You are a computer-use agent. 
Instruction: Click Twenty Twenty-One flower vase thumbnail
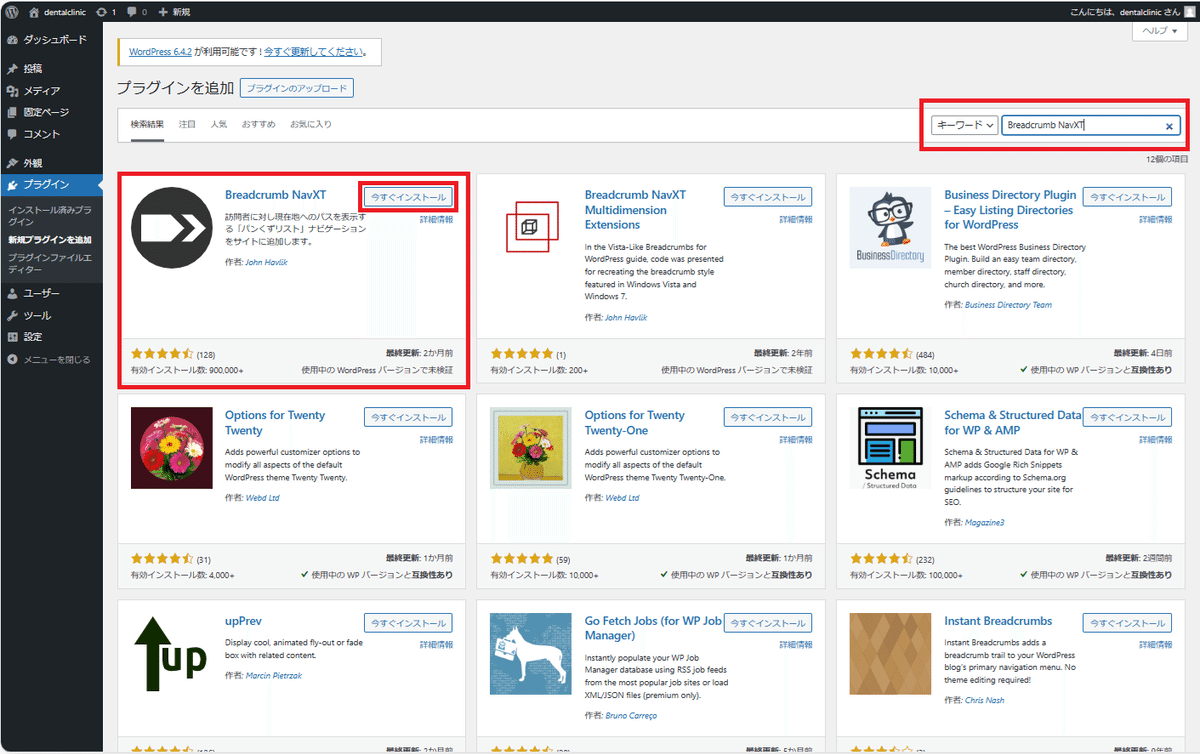(x=532, y=448)
